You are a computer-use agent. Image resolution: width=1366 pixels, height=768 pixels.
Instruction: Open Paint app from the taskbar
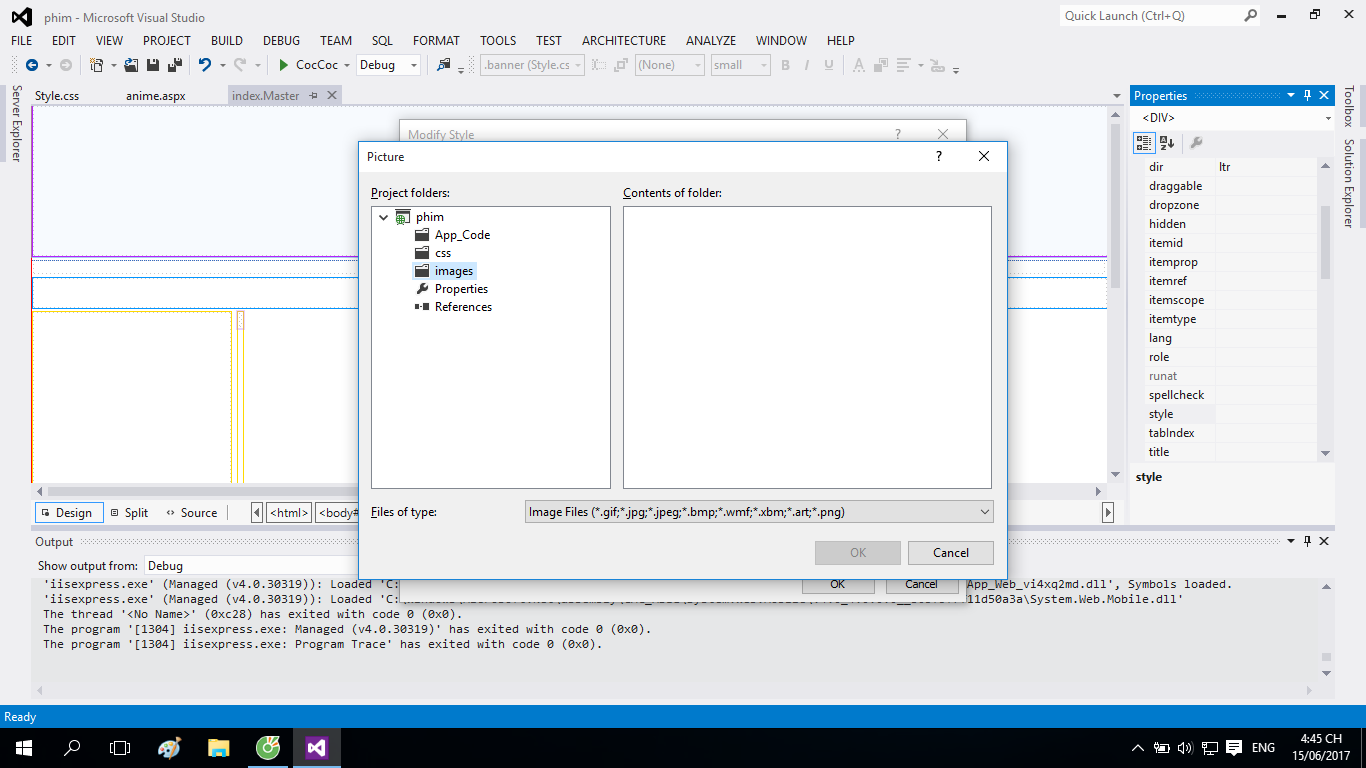pyautogui.click(x=170, y=747)
